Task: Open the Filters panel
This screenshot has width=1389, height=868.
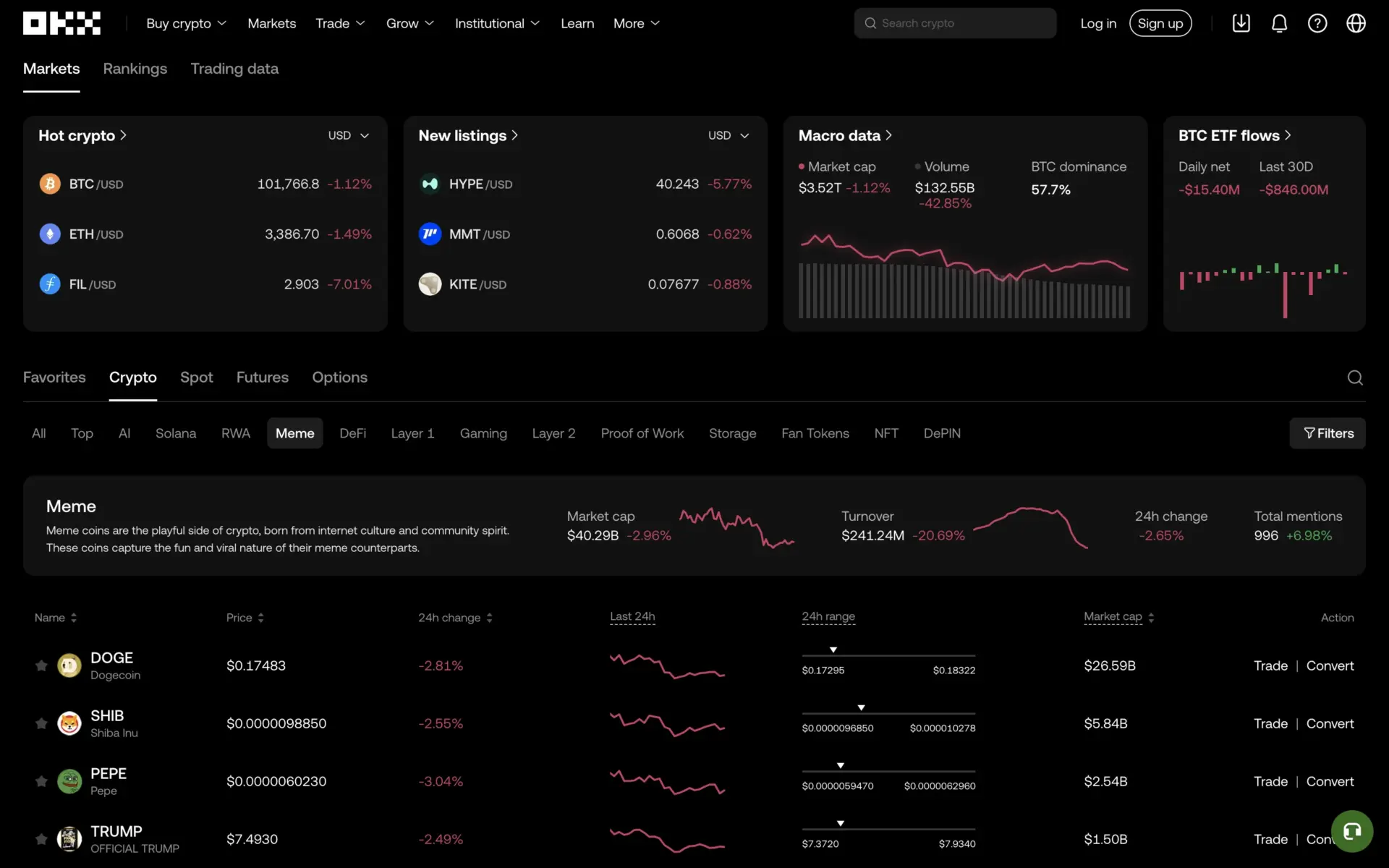Action: [1328, 433]
